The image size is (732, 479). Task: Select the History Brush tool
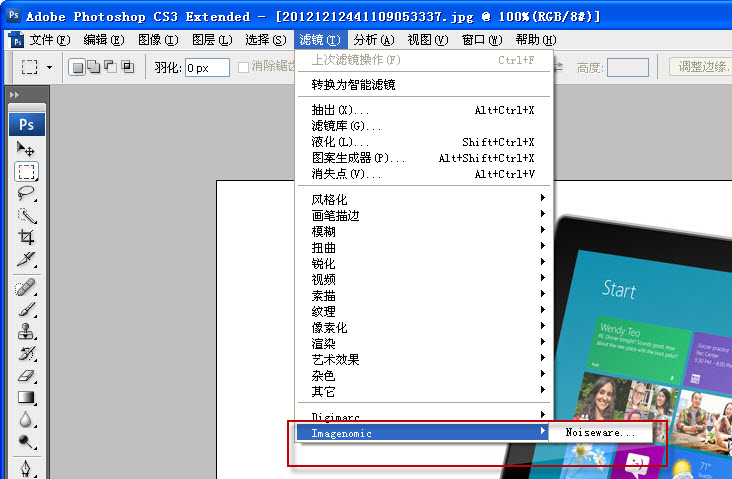(26, 353)
